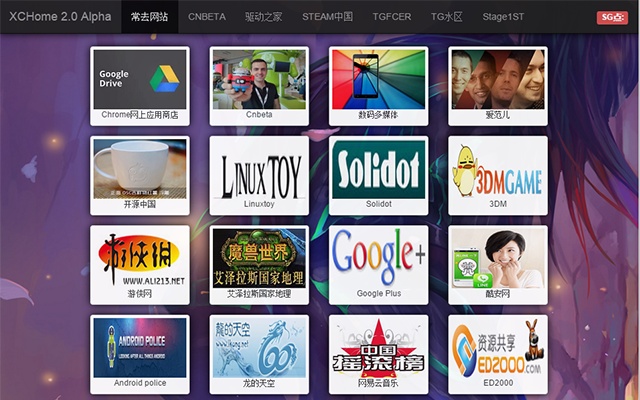Click the red SG点 button
Screen dimensions: 640x400
(x=612, y=18)
